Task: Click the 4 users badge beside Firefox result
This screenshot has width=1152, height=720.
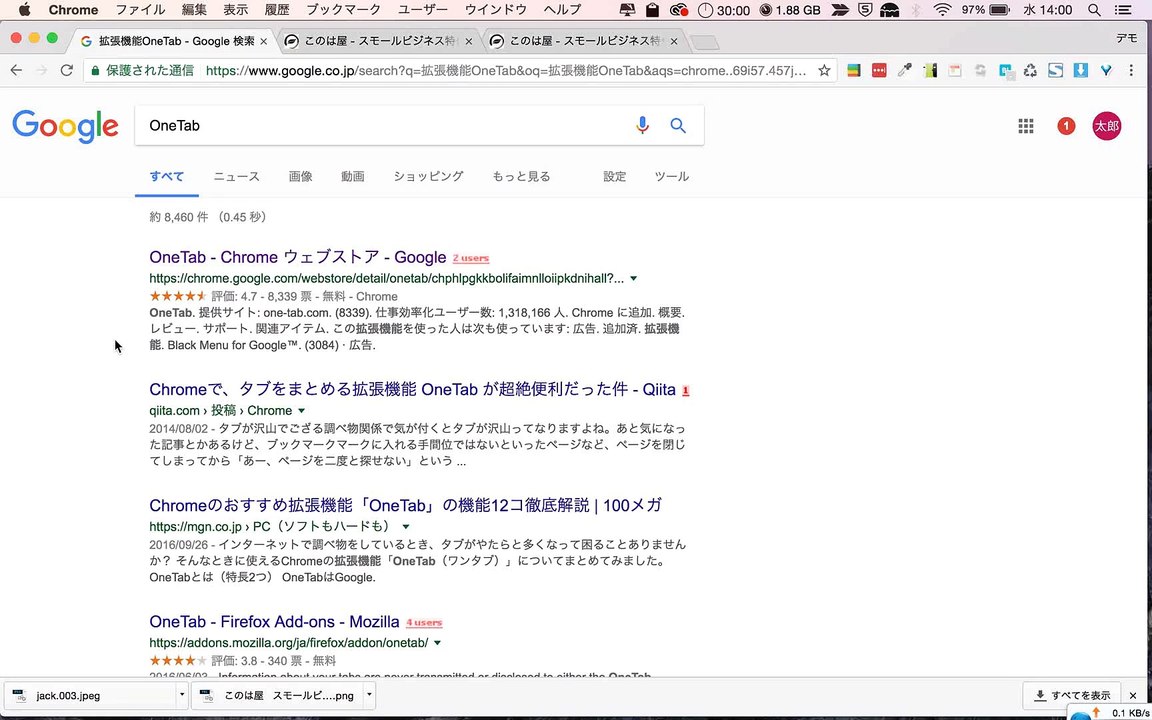Action: [x=424, y=623]
